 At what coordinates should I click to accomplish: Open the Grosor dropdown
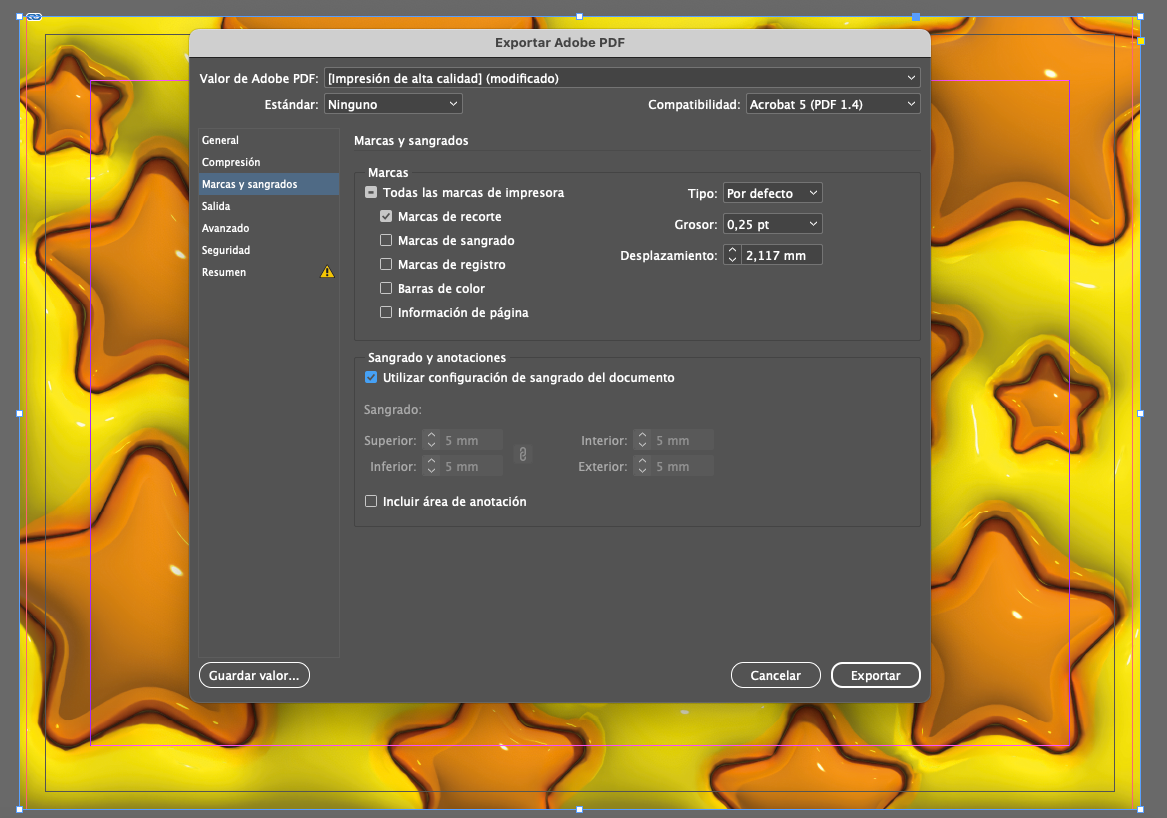click(773, 224)
